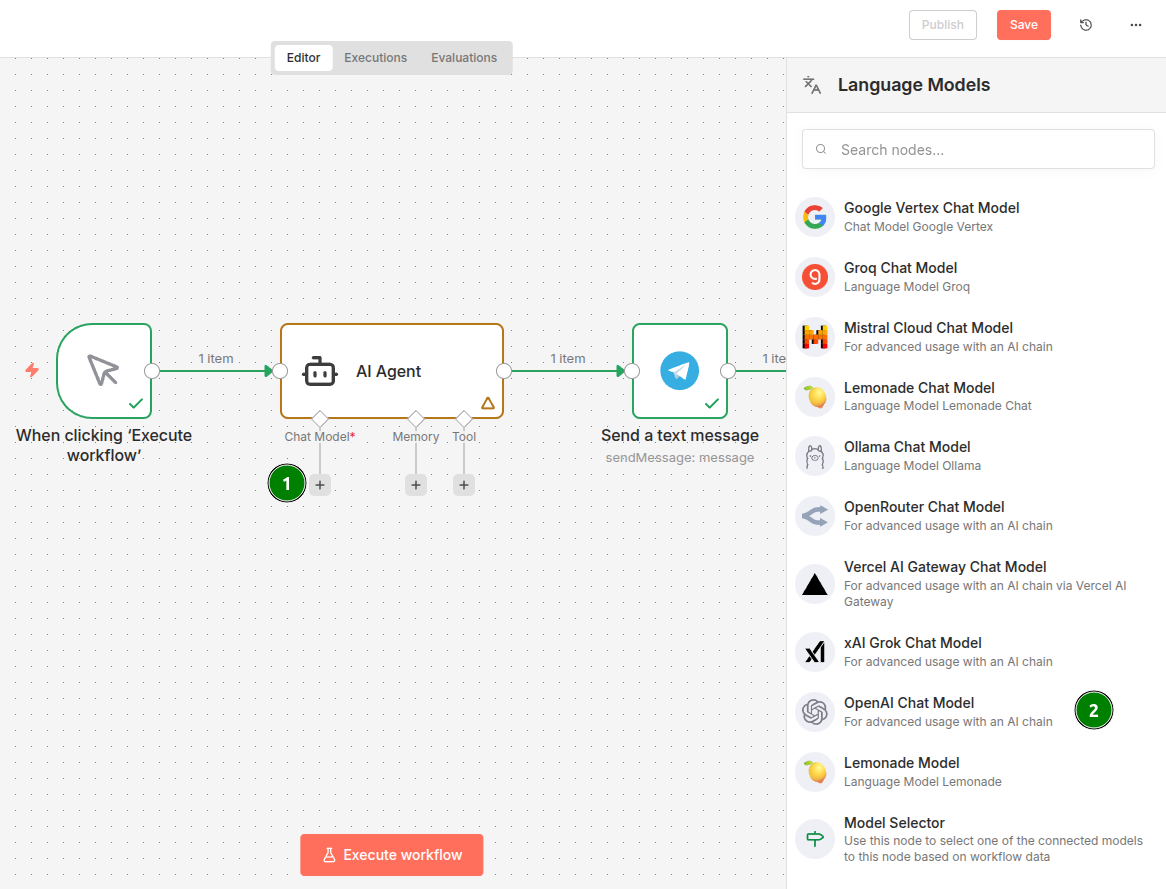Screen dimensions: 1166x889
Task: Click the Save button
Action: tap(1023, 25)
